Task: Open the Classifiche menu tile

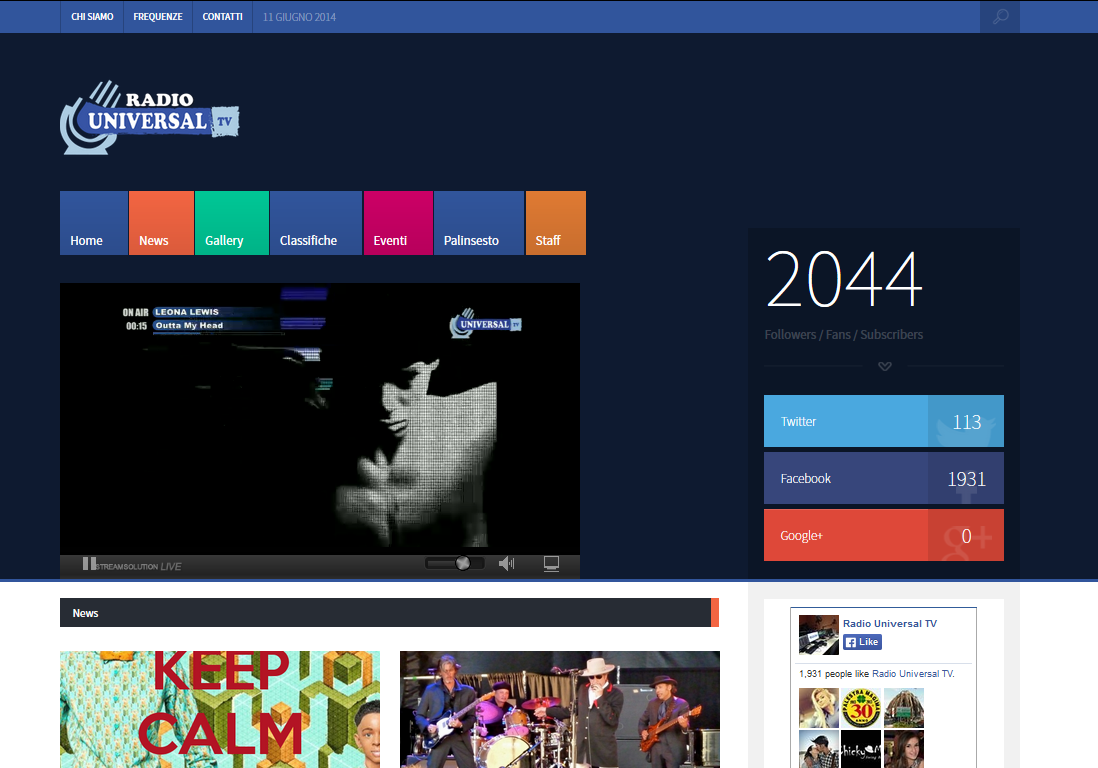Action: coord(315,223)
